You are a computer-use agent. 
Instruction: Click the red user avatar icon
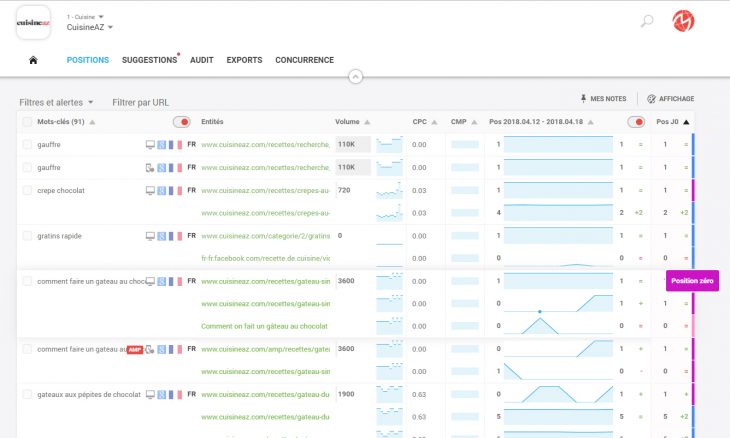coord(683,21)
